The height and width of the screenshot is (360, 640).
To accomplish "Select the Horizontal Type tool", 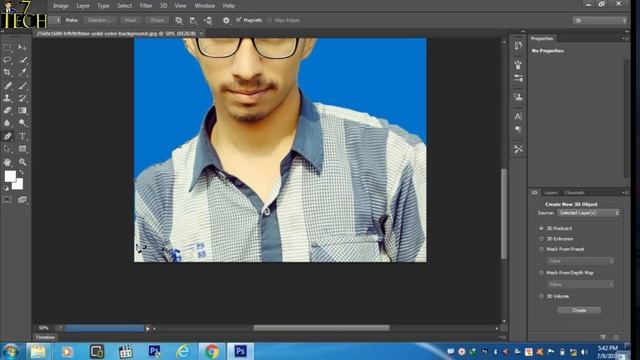I will pos(22,136).
